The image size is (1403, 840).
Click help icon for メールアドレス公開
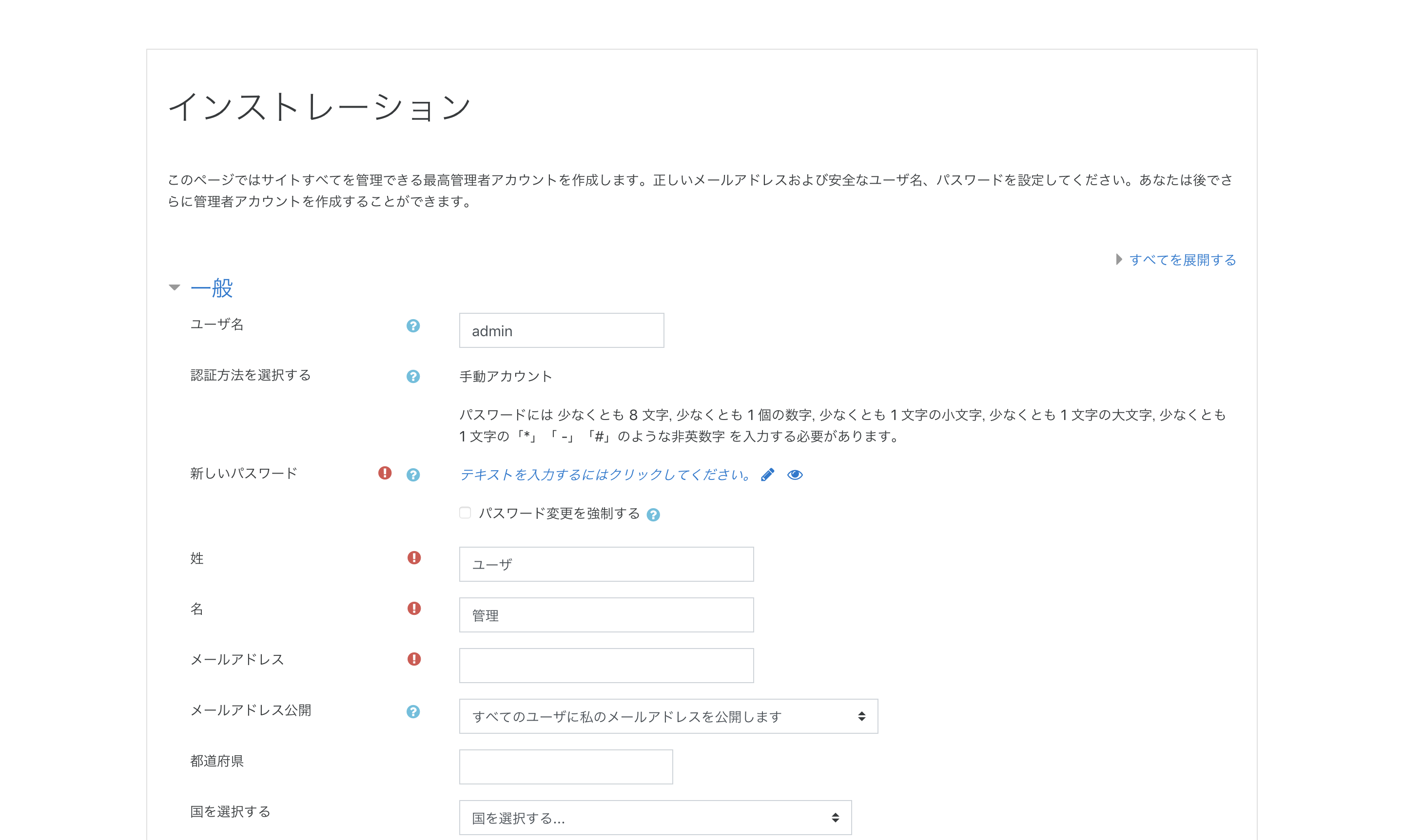413,711
